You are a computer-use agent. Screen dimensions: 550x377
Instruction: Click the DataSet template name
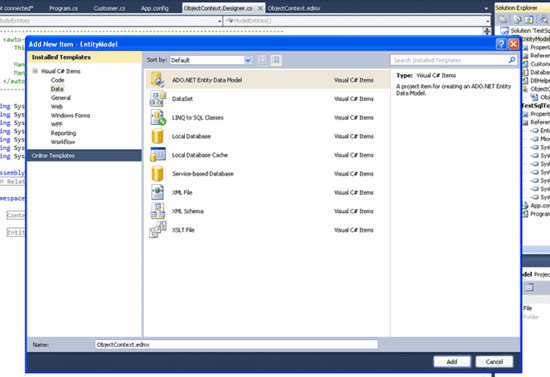182,99
